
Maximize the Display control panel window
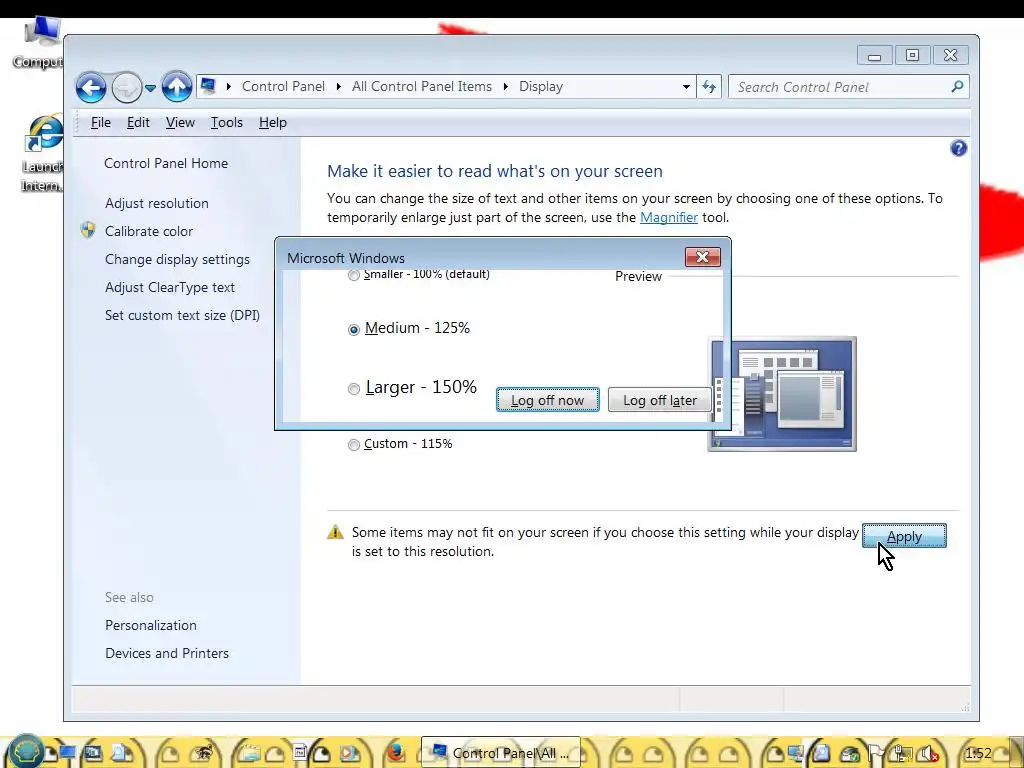pos(912,56)
